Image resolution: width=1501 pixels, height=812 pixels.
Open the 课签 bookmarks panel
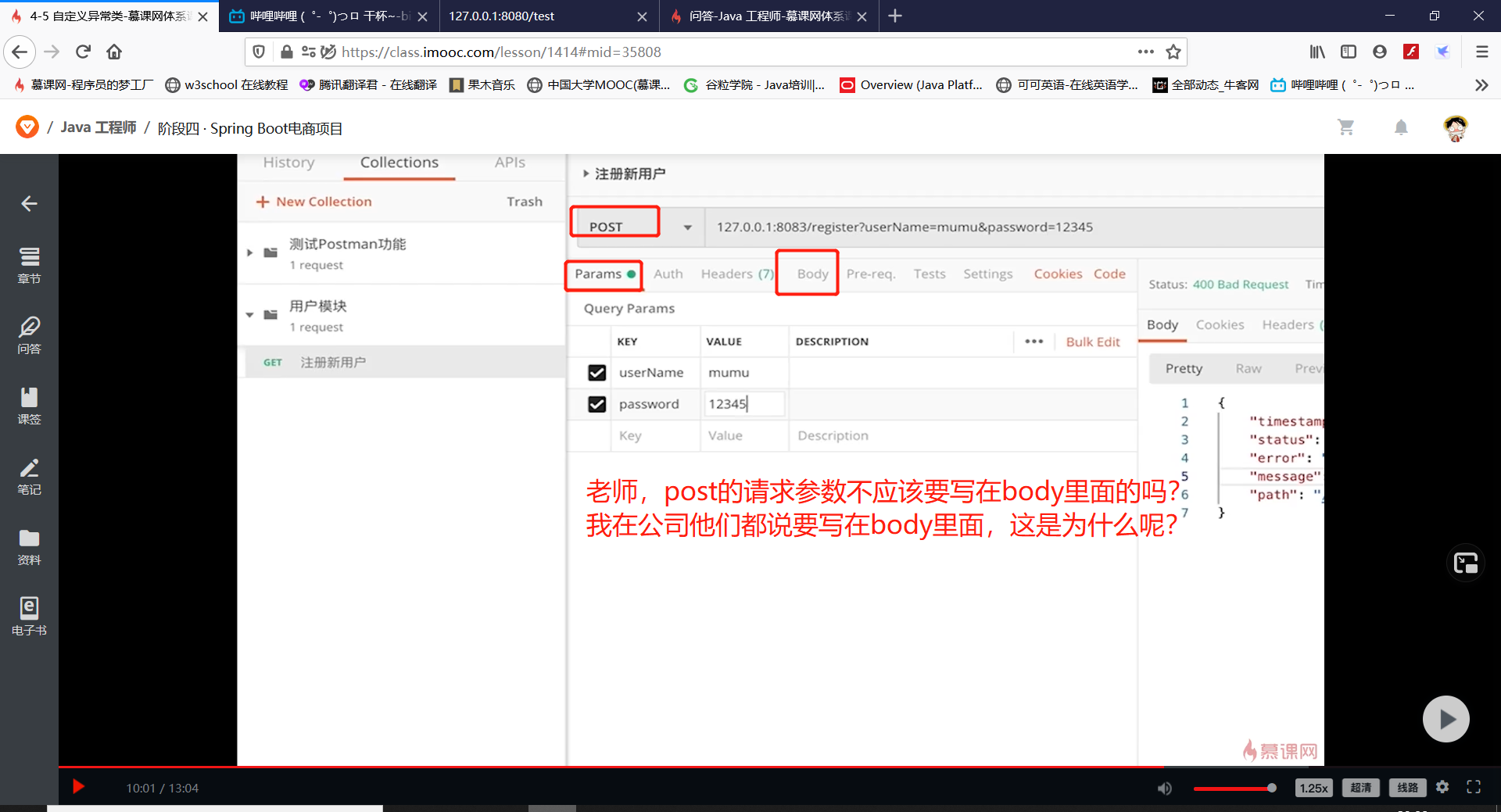29,406
